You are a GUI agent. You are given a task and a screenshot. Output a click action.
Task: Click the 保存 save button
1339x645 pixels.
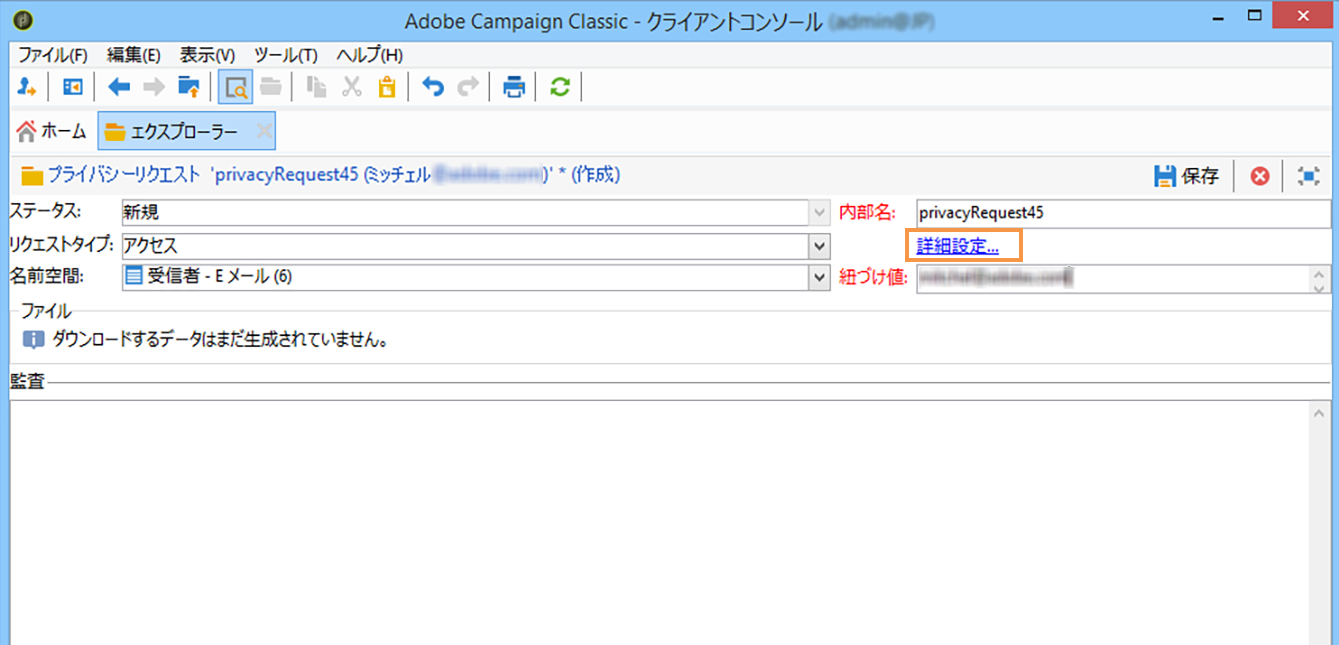pyautogui.click(x=1187, y=176)
